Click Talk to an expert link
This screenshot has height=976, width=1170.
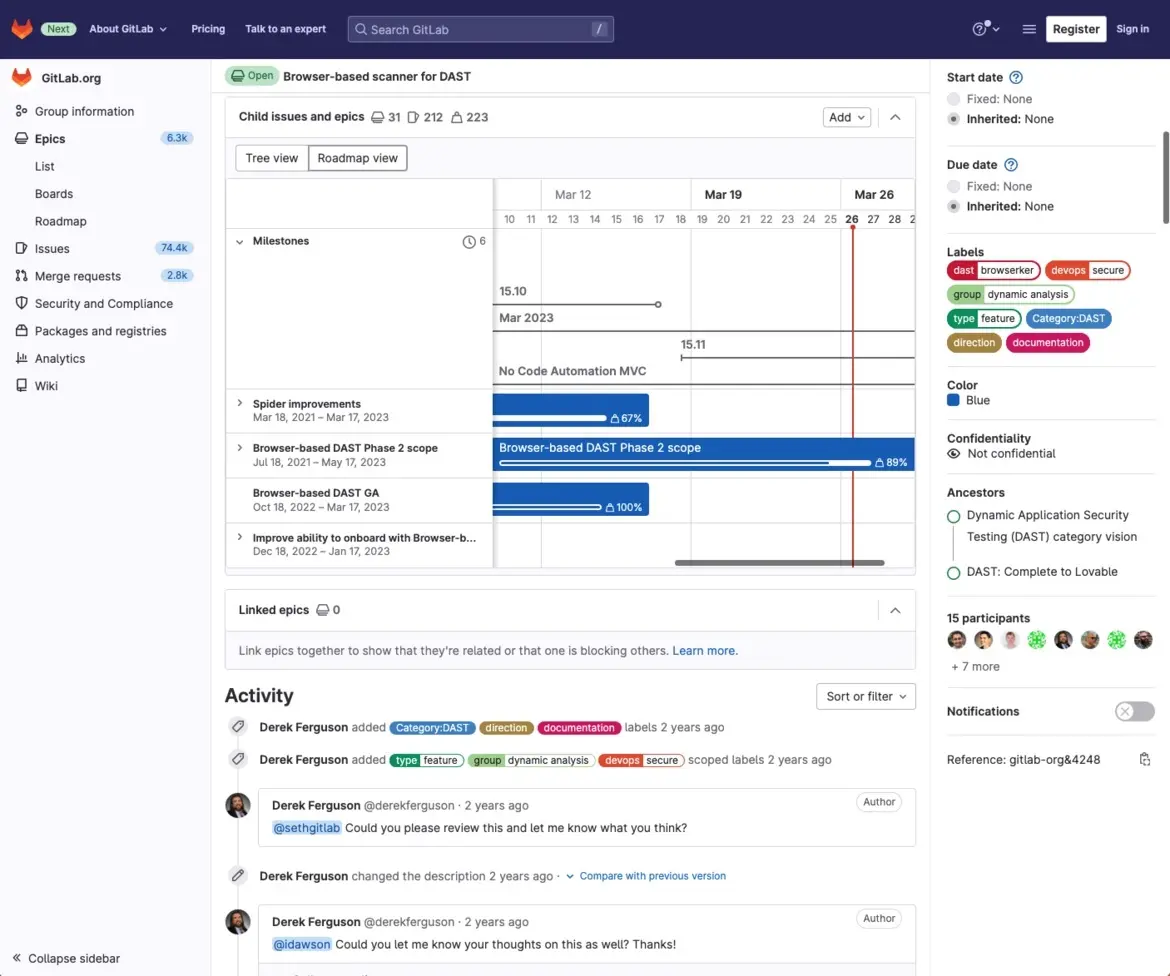coord(286,29)
